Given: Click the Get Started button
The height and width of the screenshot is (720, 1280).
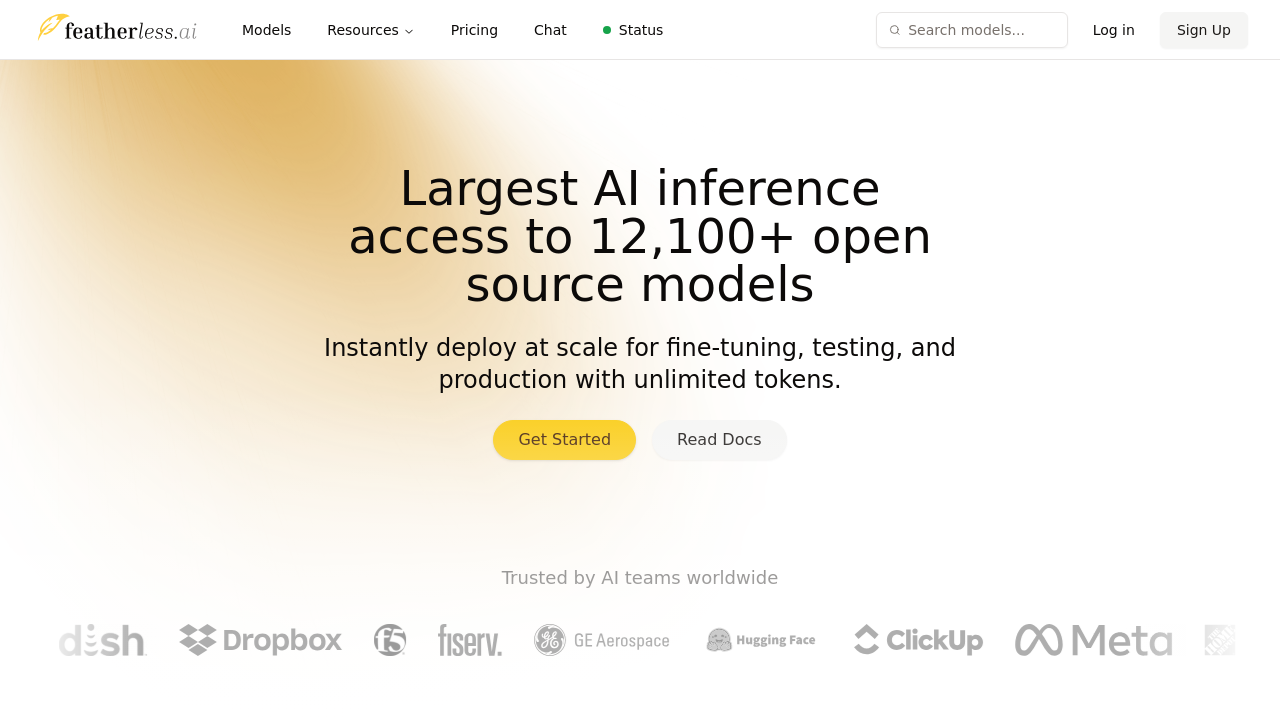Looking at the screenshot, I should point(564,440).
